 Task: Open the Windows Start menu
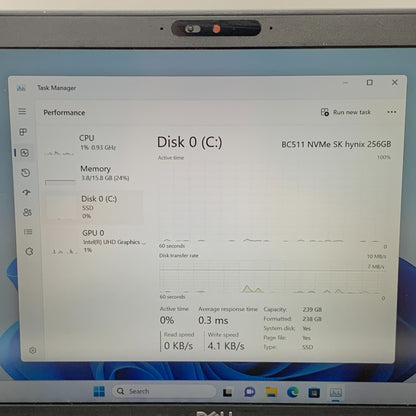pos(99,391)
